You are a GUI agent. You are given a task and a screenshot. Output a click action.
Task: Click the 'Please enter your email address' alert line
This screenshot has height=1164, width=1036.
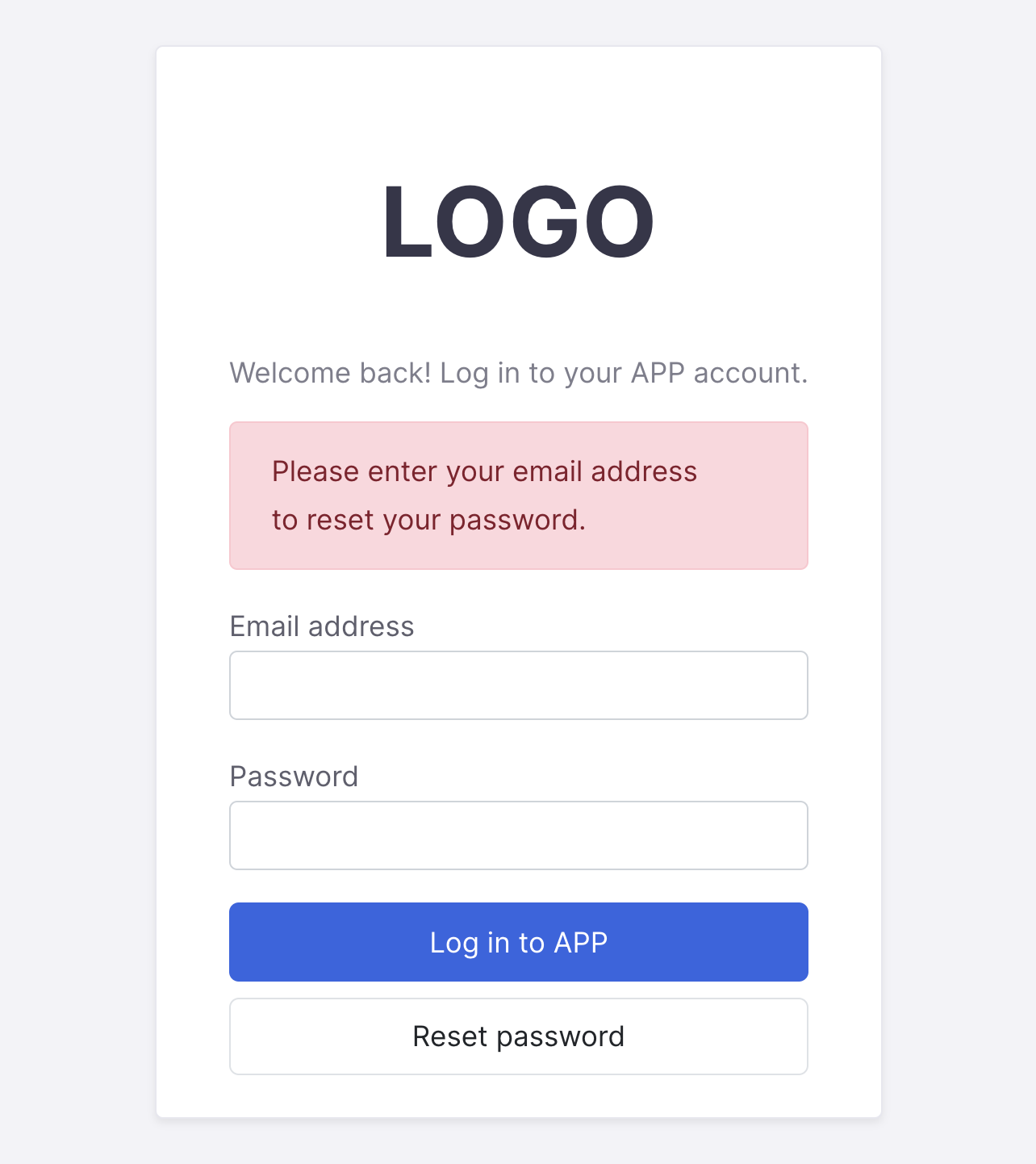click(484, 471)
